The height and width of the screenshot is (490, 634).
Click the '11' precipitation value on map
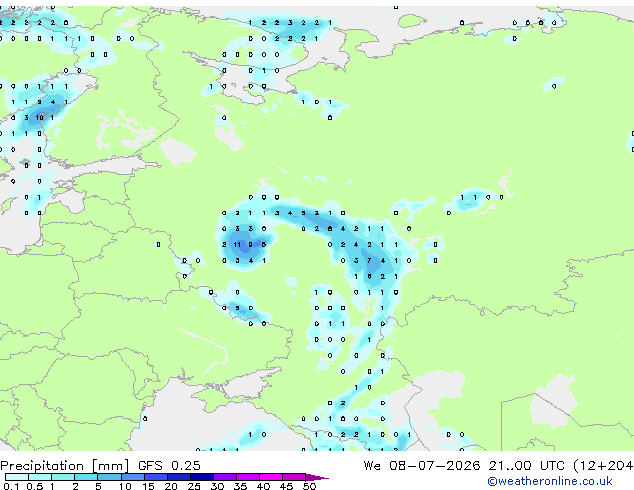[237, 245]
